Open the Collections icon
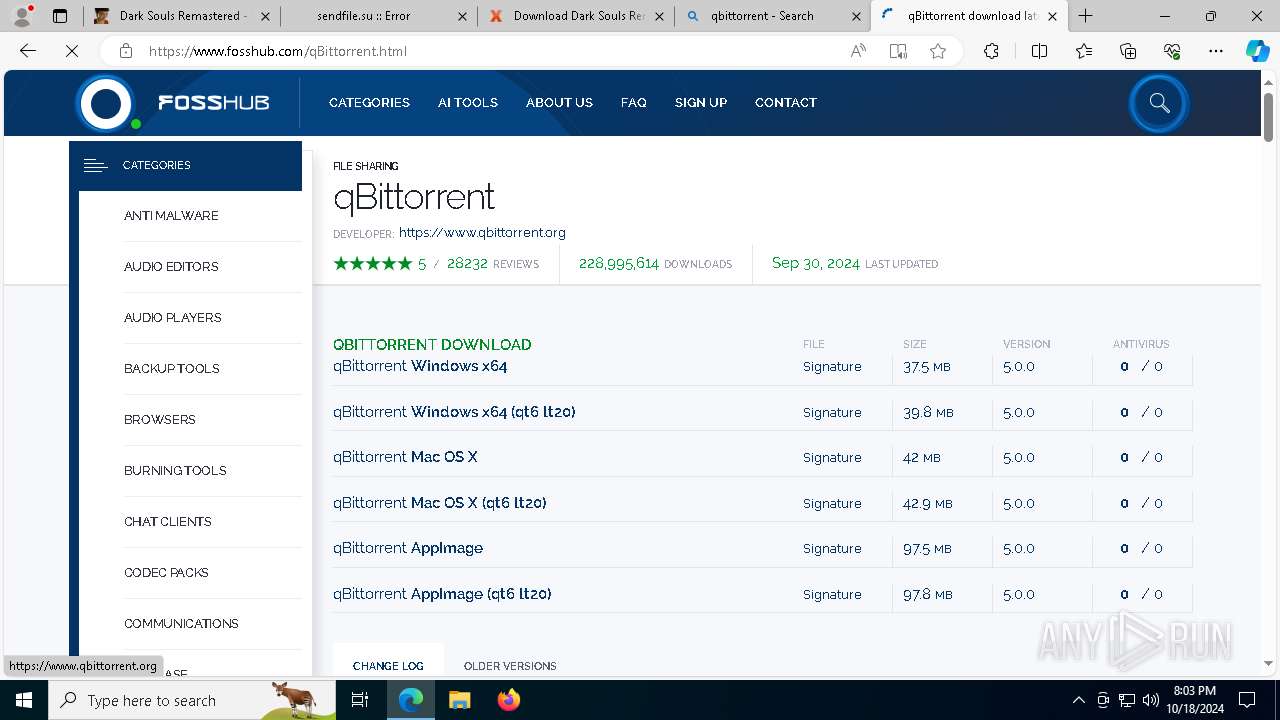Image resolution: width=1280 pixels, height=720 pixels. pos(1128,51)
